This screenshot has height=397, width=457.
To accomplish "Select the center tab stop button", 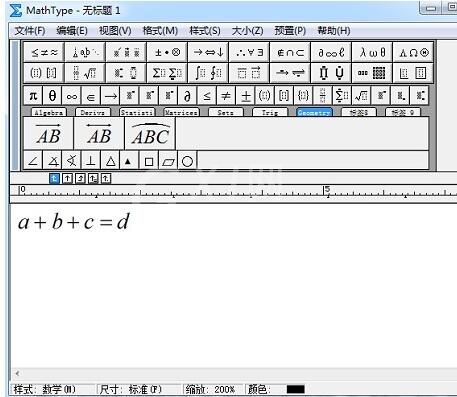I will tap(67, 179).
